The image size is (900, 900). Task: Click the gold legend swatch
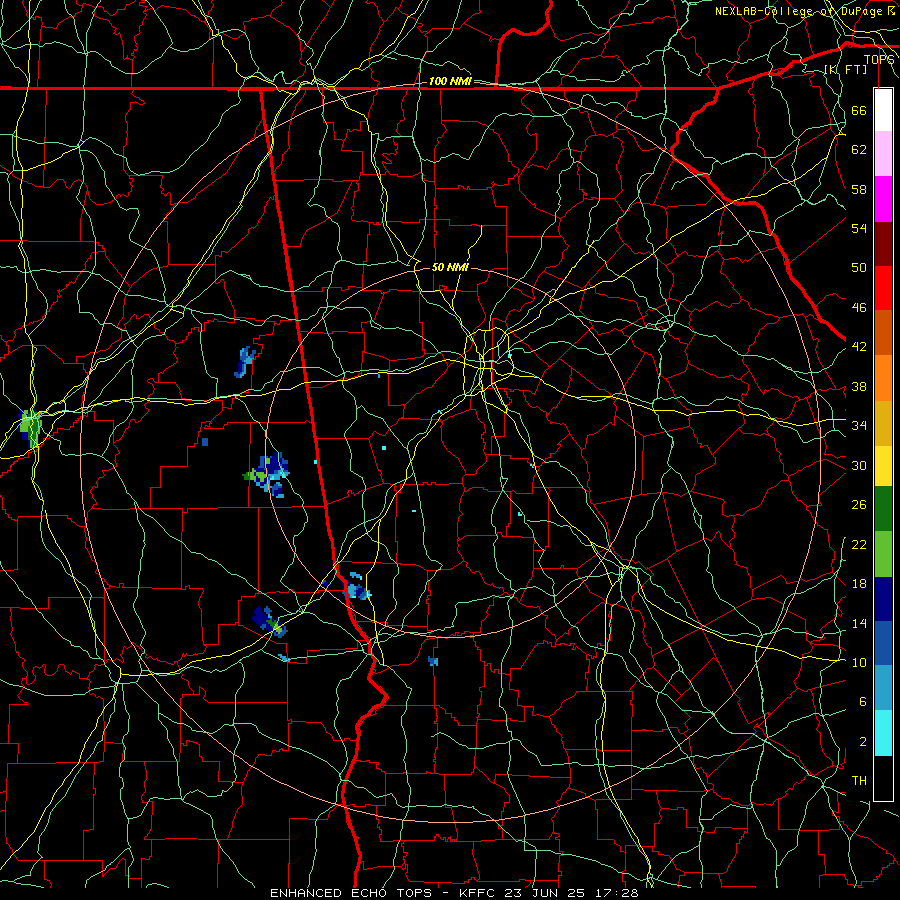[x=883, y=423]
